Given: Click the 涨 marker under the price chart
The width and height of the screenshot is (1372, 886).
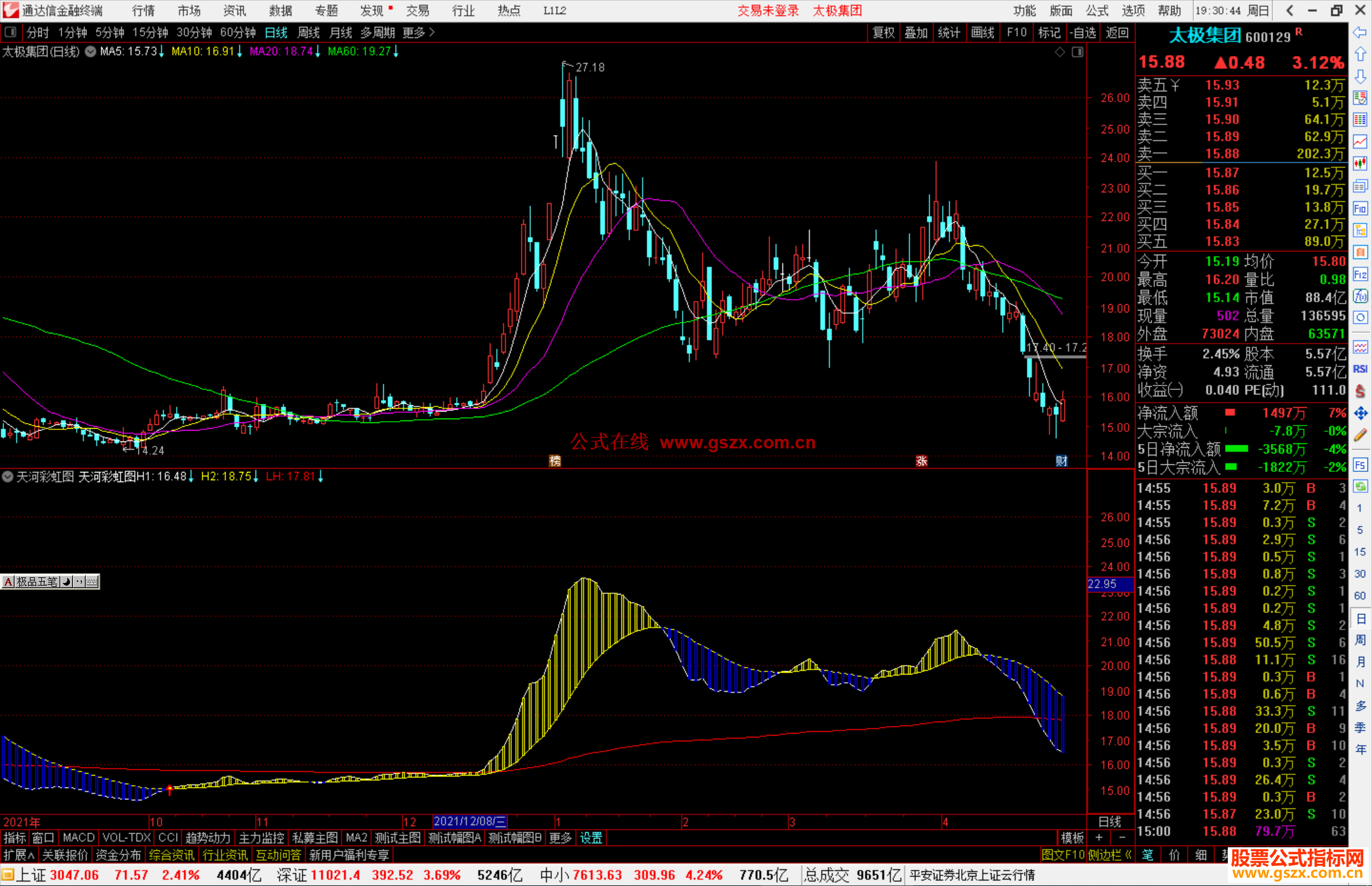Looking at the screenshot, I should point(922,461).
